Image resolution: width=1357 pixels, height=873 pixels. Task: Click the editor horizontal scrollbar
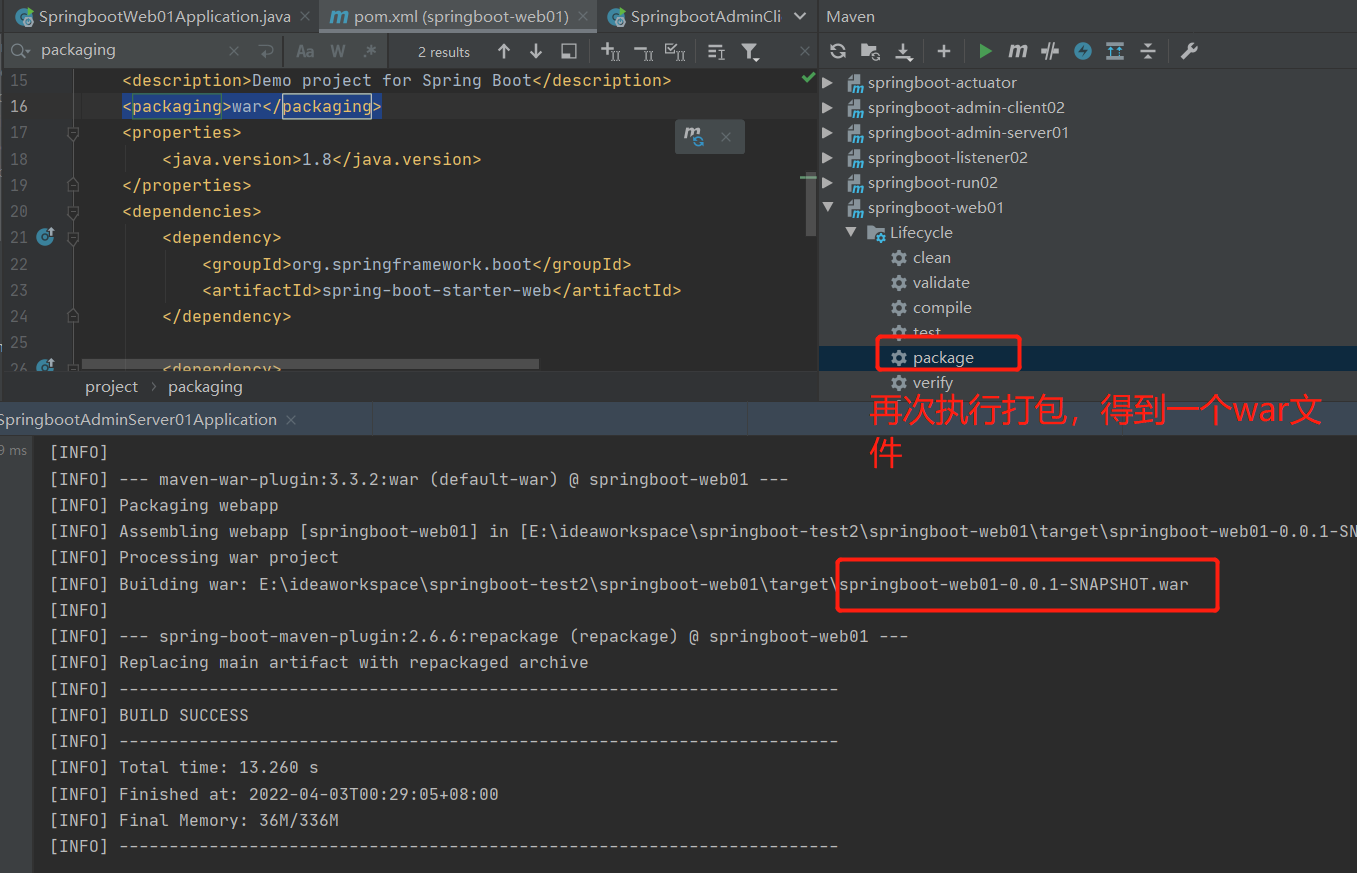(x=310, y=365)
